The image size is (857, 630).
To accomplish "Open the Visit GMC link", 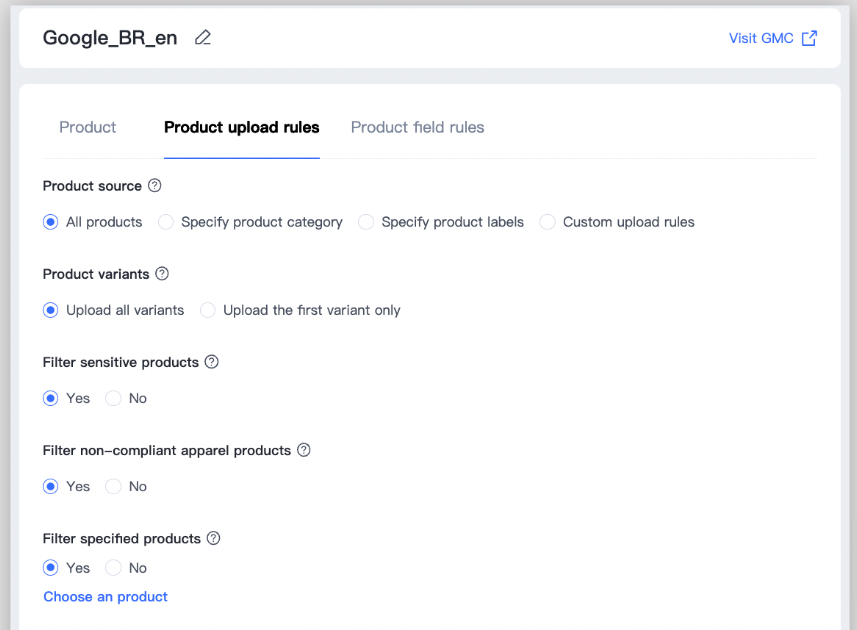I will pyautogui.click(x=761, y=38).
